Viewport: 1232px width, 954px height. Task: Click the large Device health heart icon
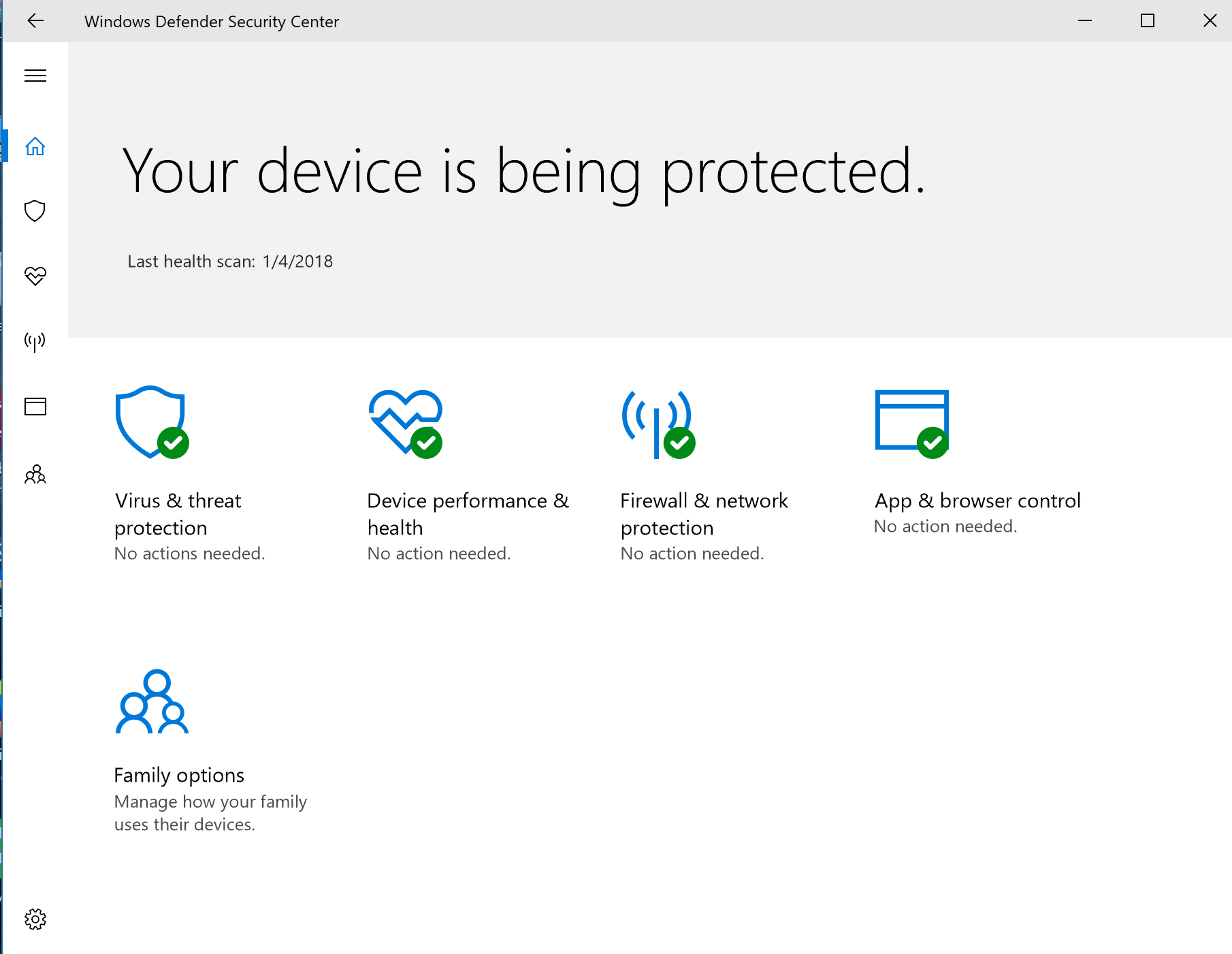(x=405, y=422)
